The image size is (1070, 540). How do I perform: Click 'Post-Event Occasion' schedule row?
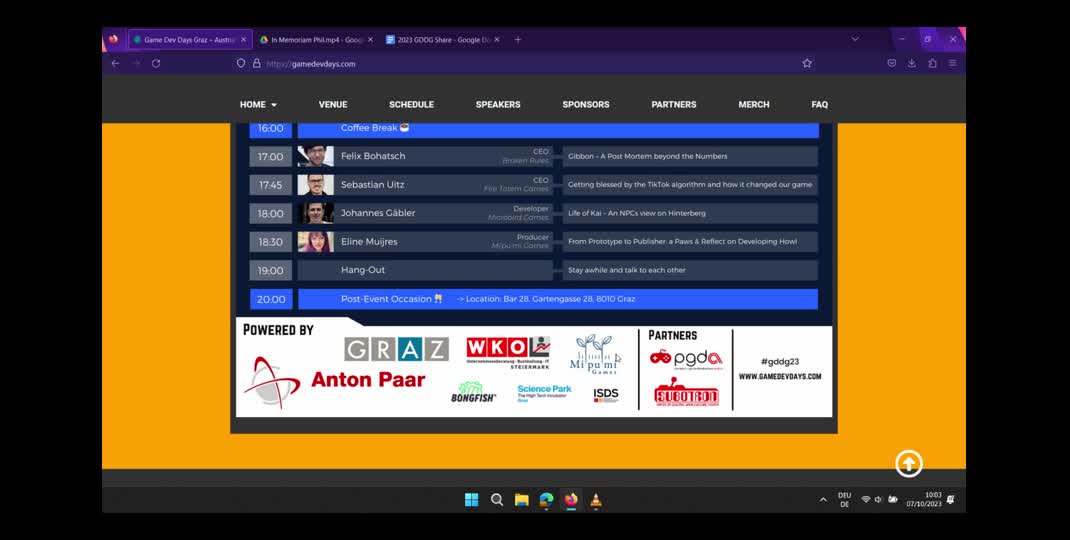point(558,299)
